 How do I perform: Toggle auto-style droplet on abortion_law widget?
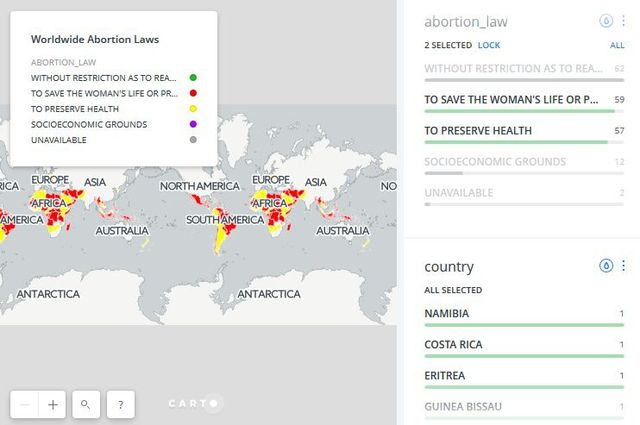click(x=605, y=21)
